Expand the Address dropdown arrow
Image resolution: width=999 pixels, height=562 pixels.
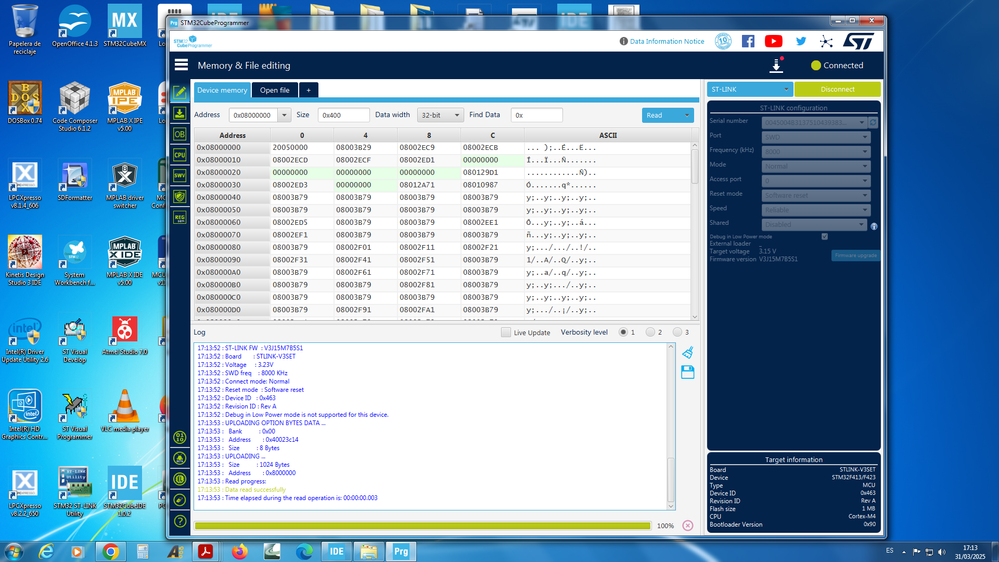(x=284, y=115)
